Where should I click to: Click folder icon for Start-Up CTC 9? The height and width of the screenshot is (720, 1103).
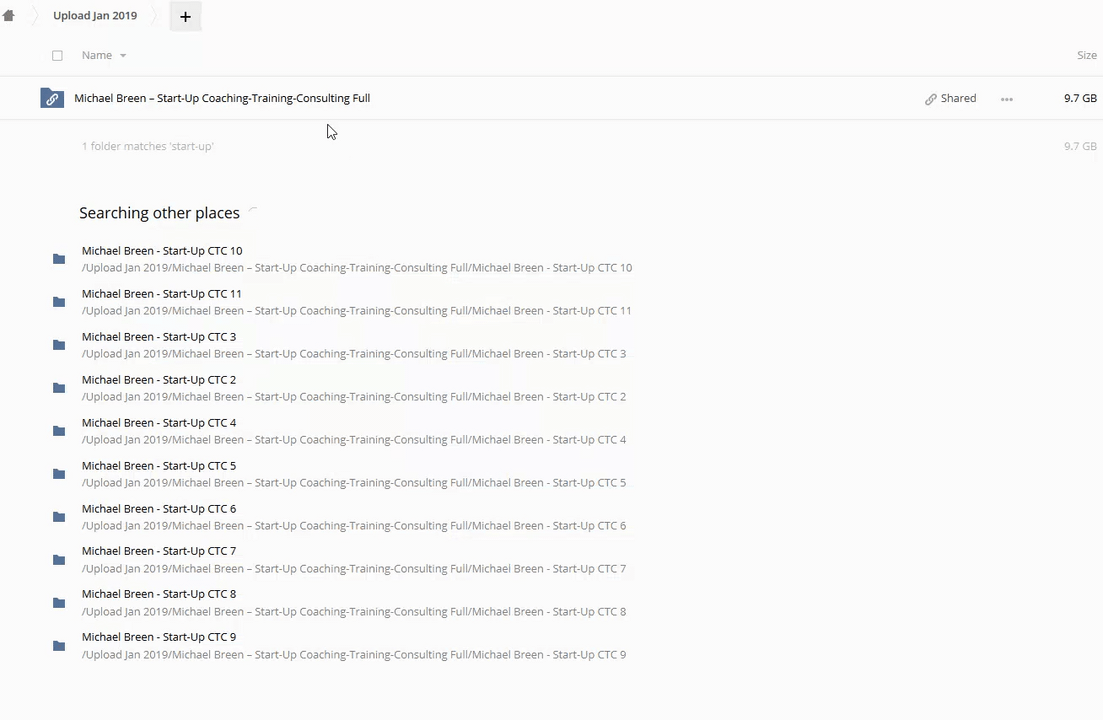click(x=59, y=646)
